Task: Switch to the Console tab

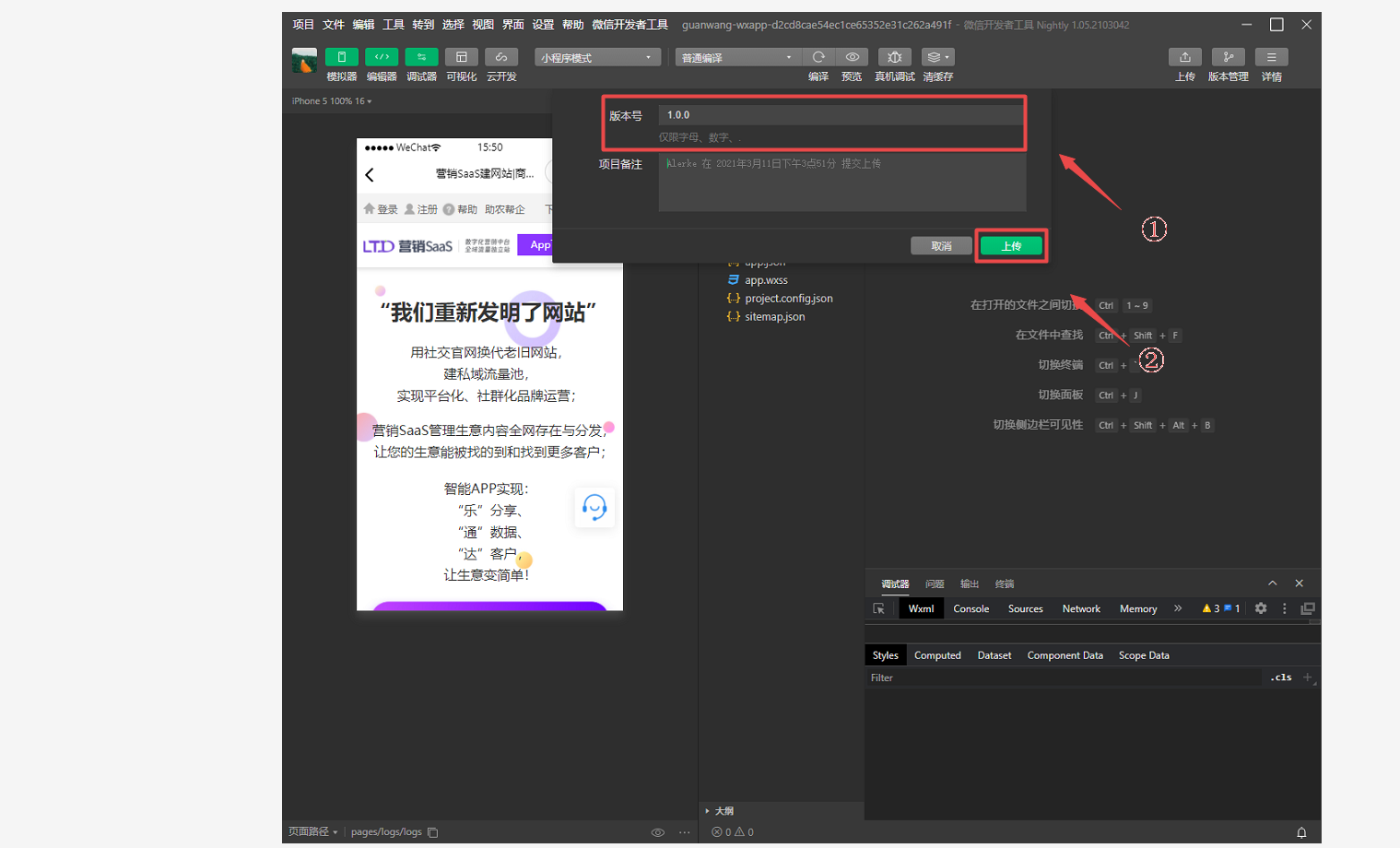Action: pyautogui.click(x=971, y=609)
